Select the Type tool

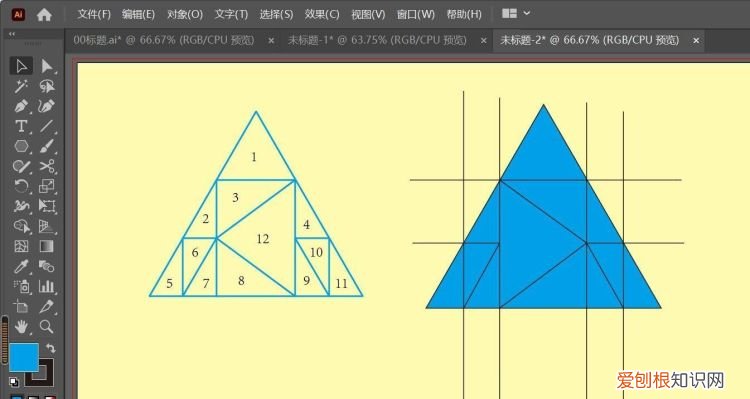coord(21,126)
